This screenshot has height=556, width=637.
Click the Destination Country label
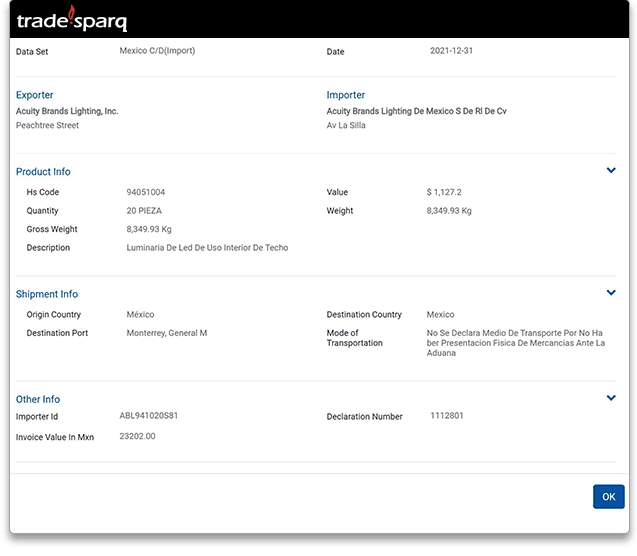pos(364,314)
